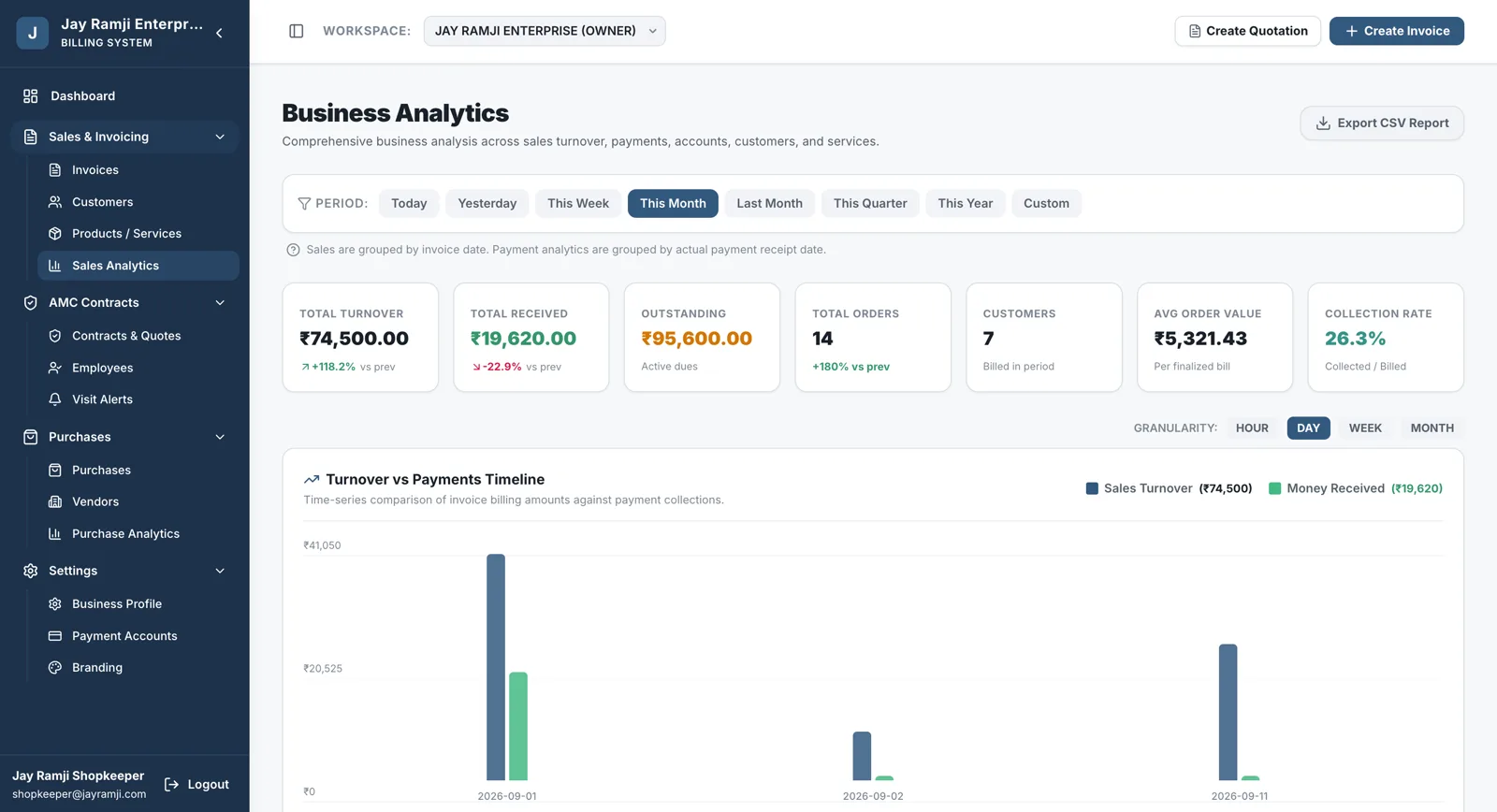Collapse the AMC Contracts section

pyautogui.click(x=220, y=303)
